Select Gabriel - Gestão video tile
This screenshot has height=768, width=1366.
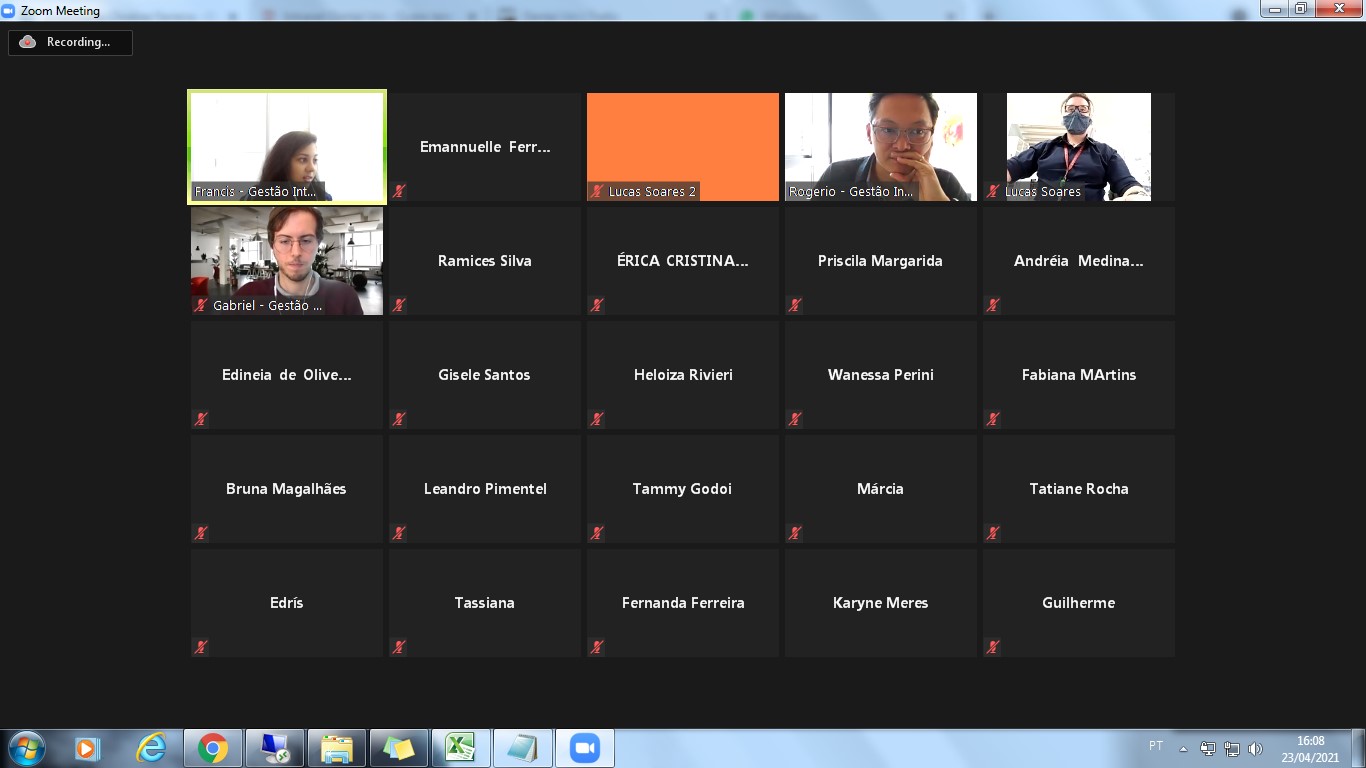287,261
